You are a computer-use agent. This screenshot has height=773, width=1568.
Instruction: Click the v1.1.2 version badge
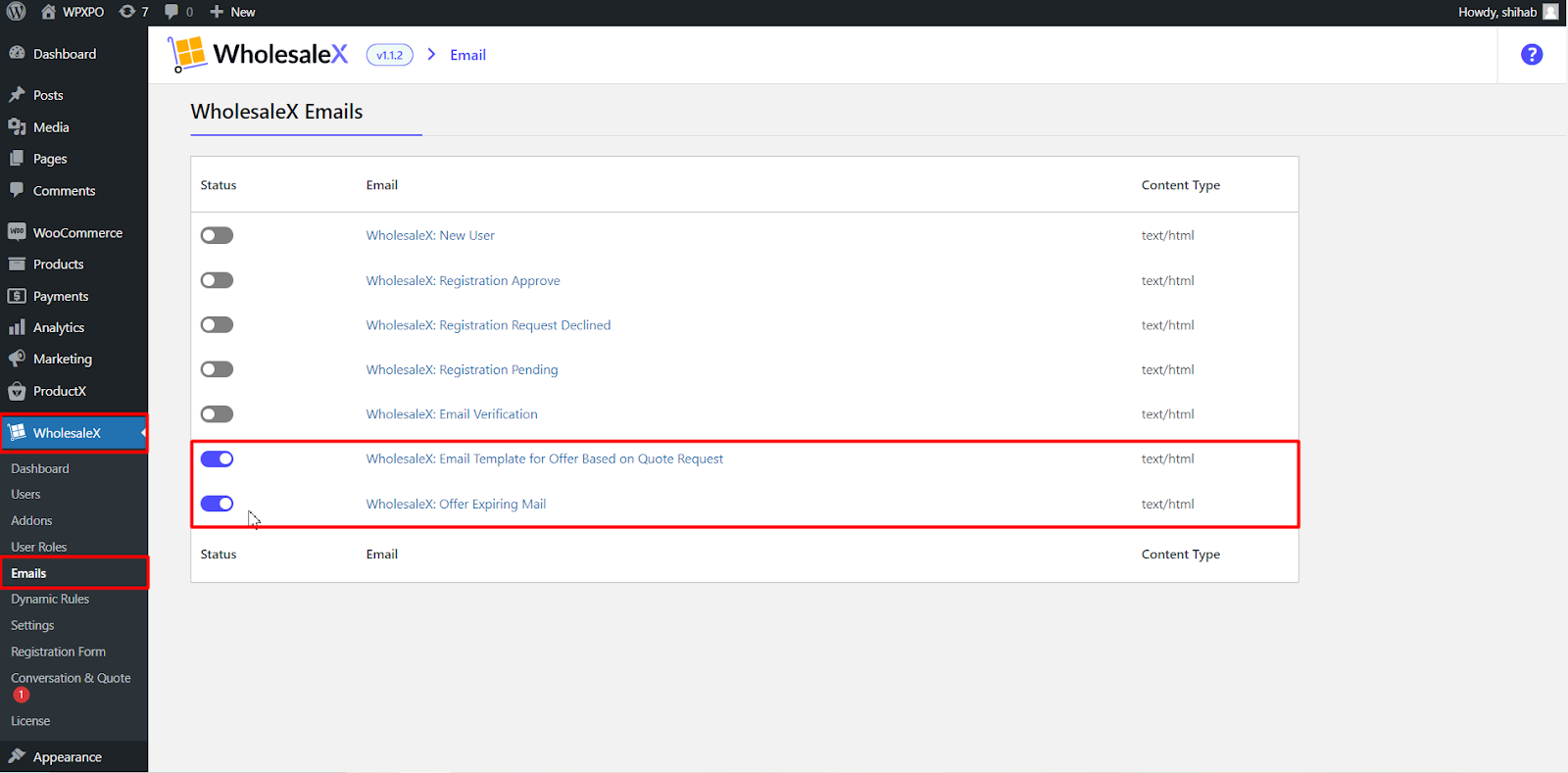click(x=389, y=55)
